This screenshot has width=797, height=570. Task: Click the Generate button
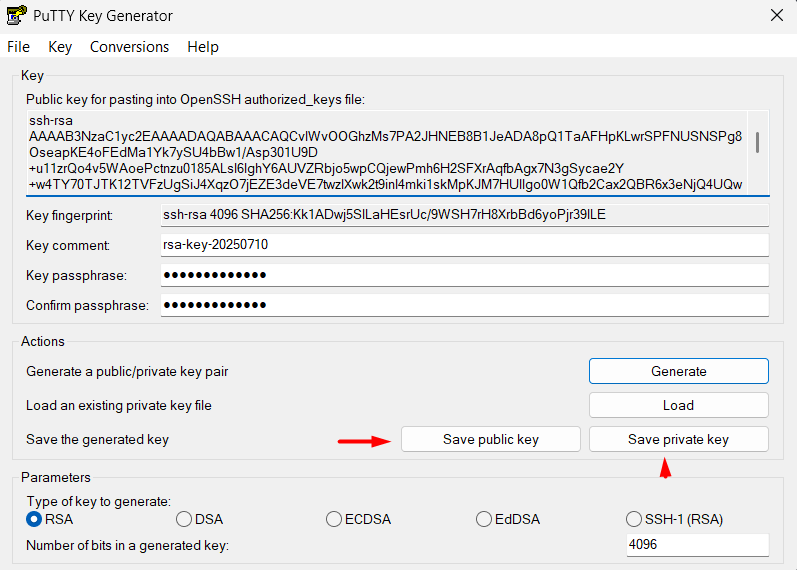tap(679, 371)
